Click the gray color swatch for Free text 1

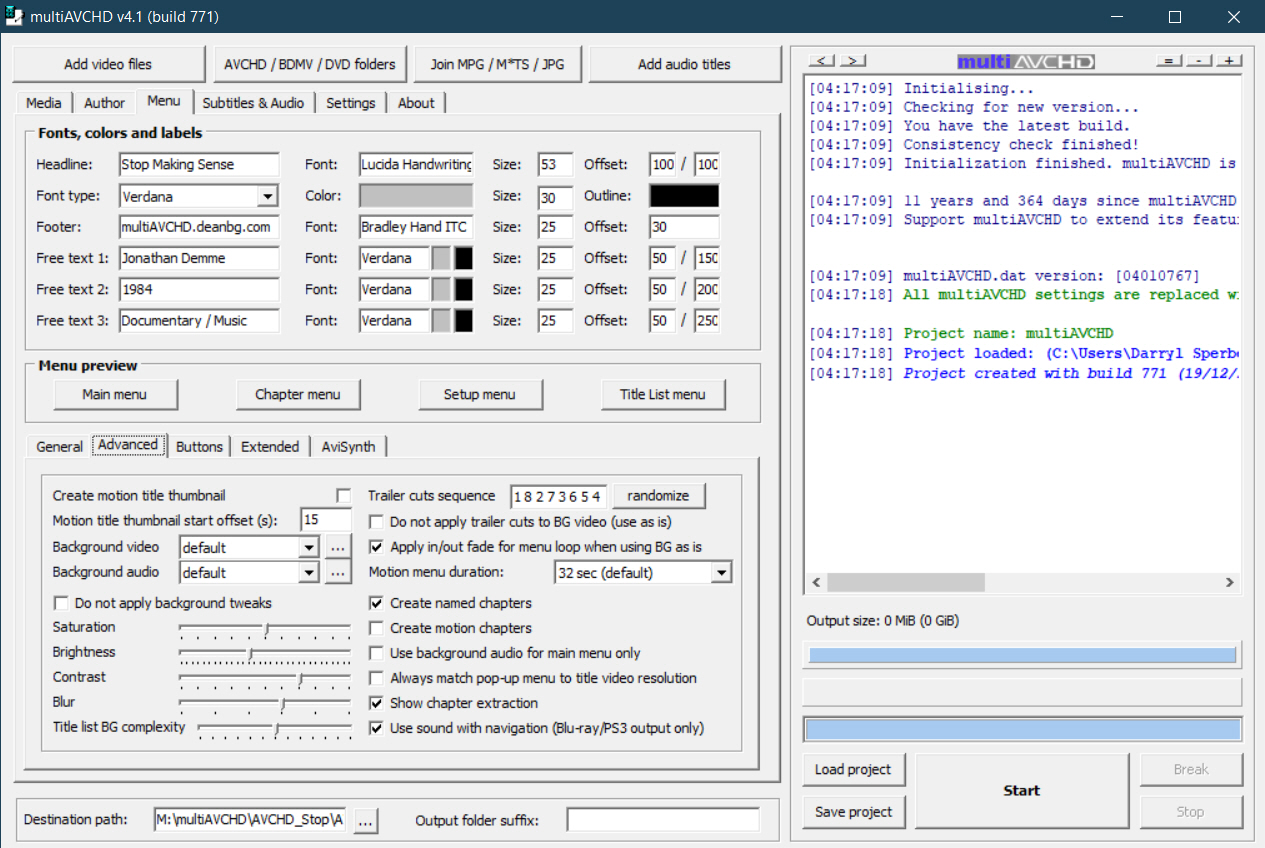tap(441, 258)
